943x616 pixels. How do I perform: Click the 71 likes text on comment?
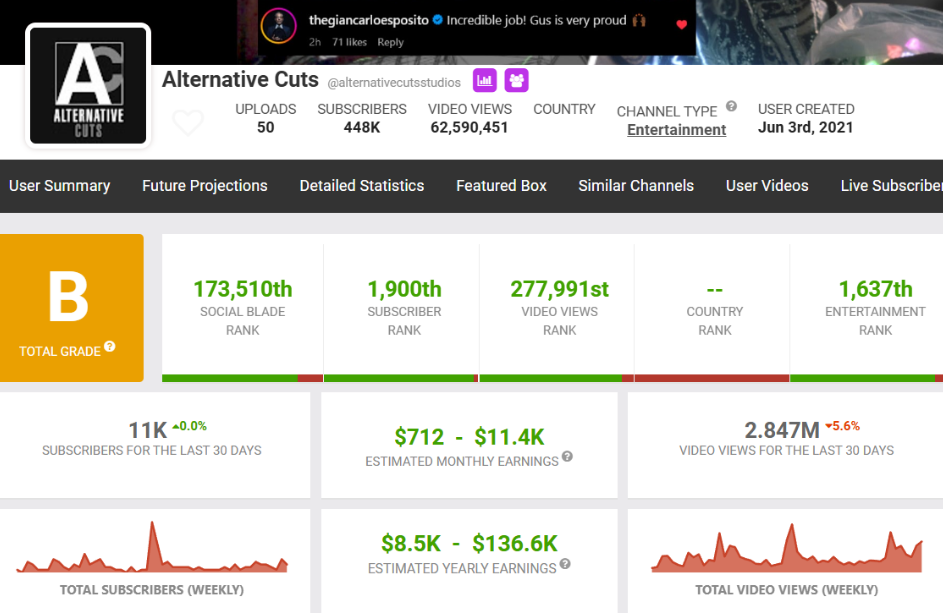pos(349,42)
